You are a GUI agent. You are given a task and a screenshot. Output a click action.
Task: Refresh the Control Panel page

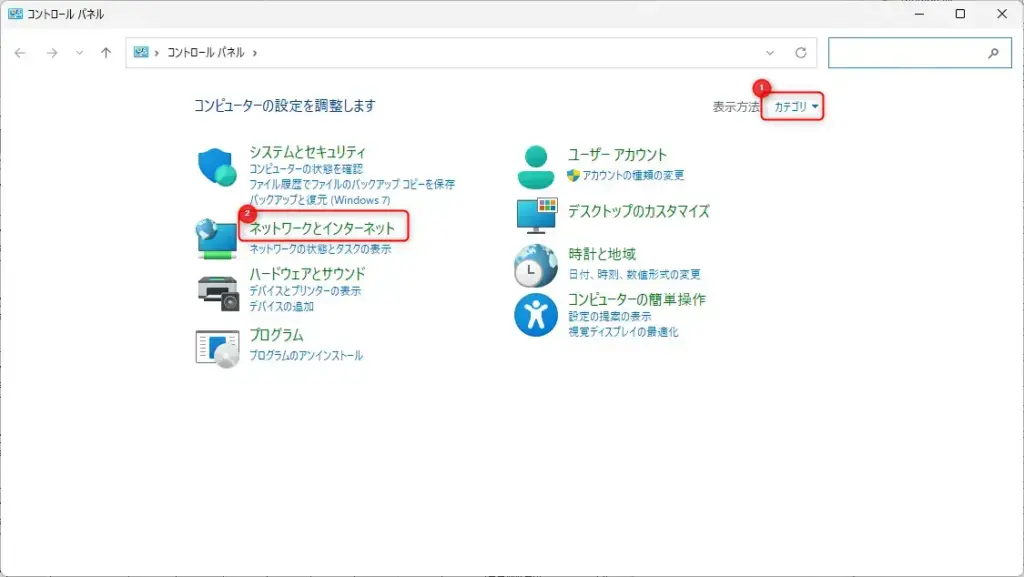(800, 52)
